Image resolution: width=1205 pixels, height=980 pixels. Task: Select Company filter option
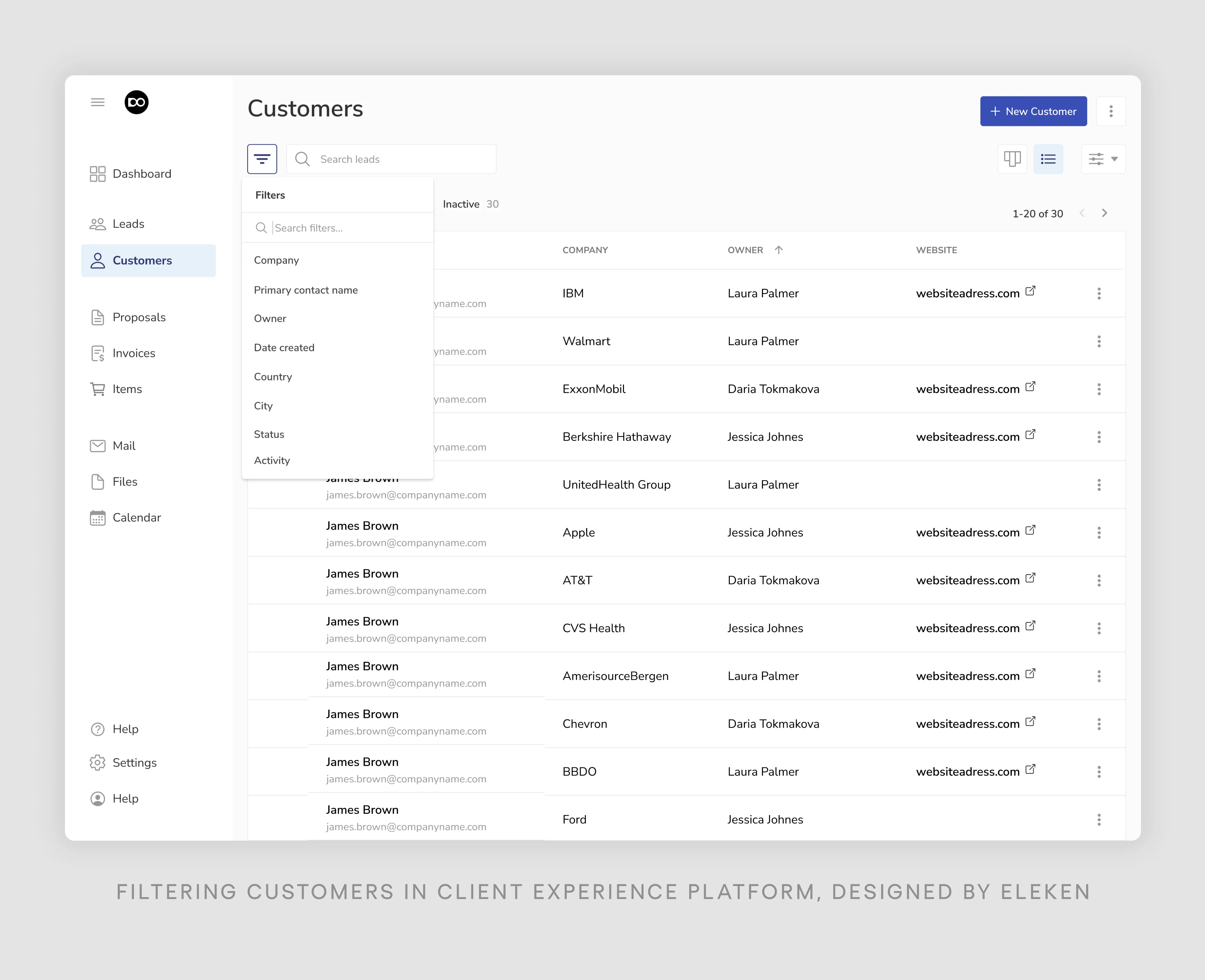click(x=277, y=260)
